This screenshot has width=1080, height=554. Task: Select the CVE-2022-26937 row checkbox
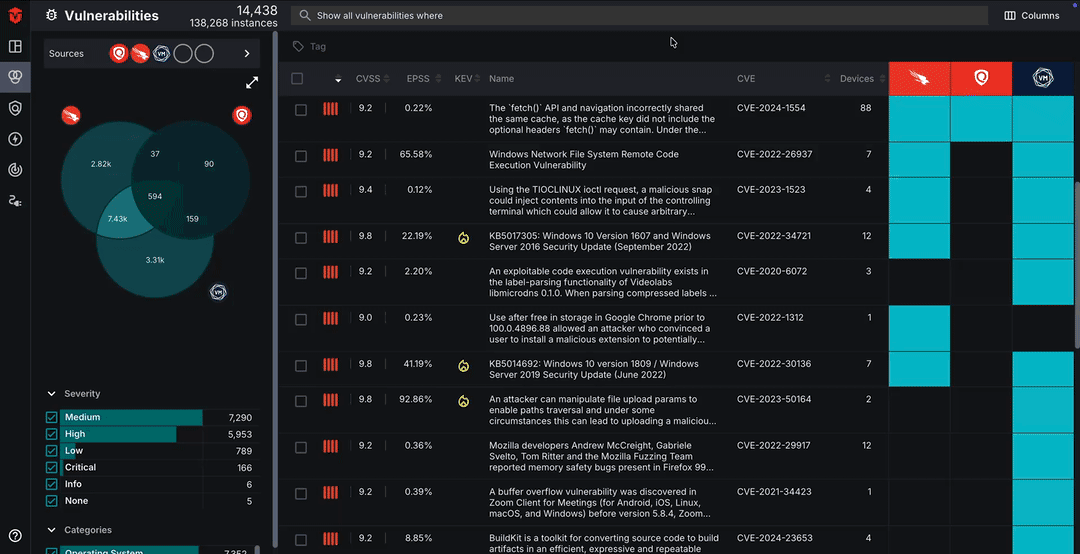301,155
